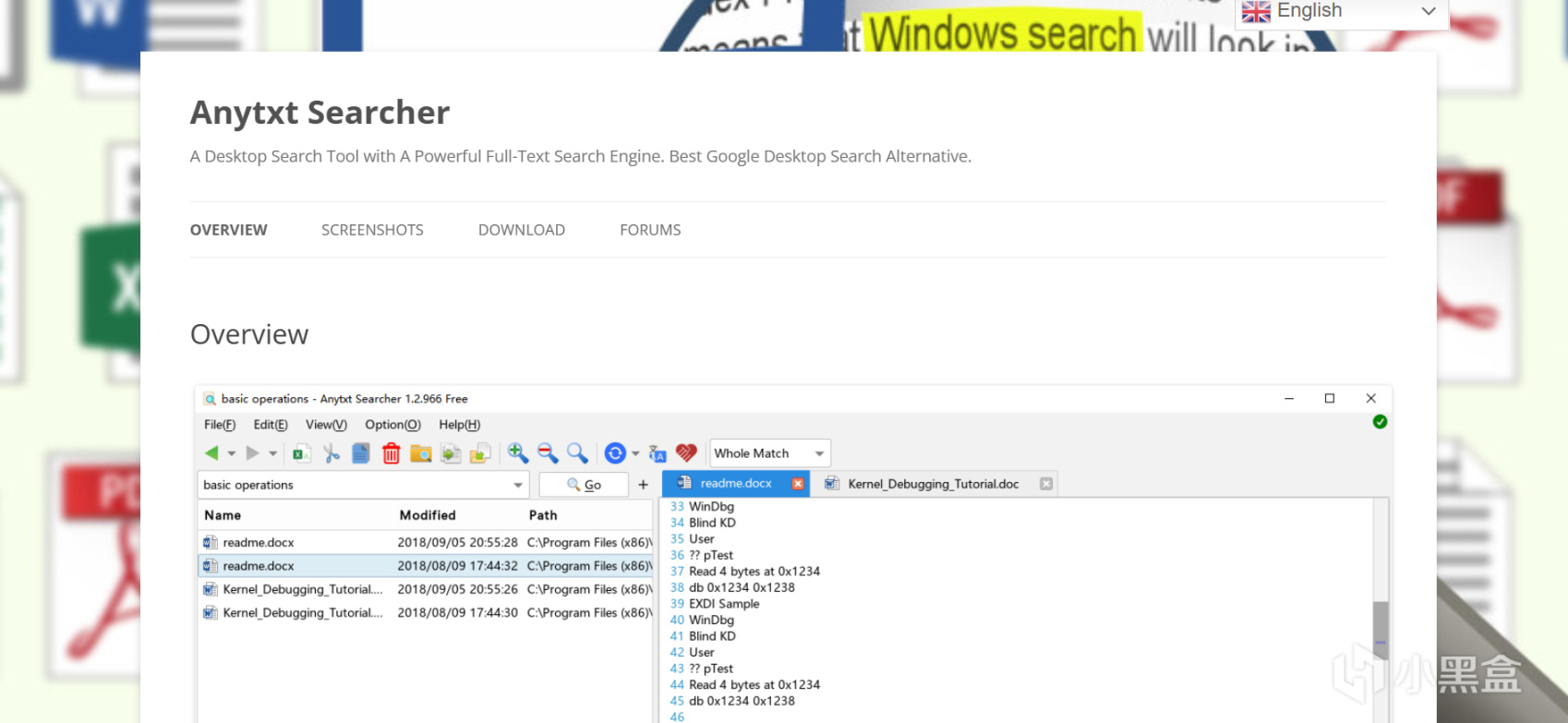Click preview line 38 'db 0x1234 0x1238'
The height and width of the screenshot is (723, 1568).
tap(742, 587)
